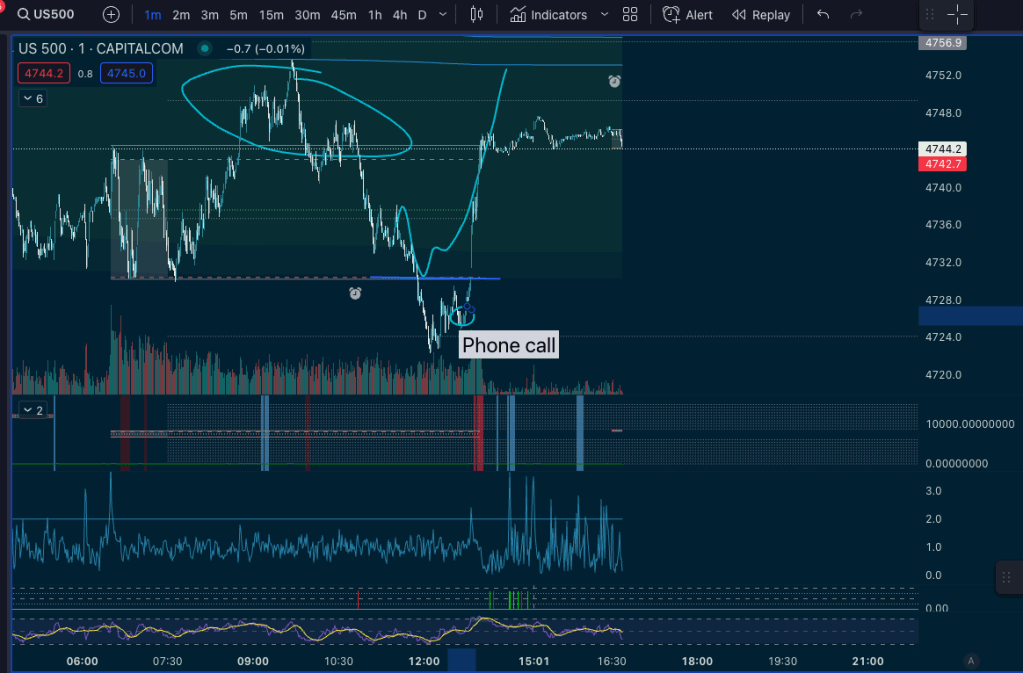Open the indicator templates grid icon
This screenshot has width=1023, height=673.
[x=630, y=15]
